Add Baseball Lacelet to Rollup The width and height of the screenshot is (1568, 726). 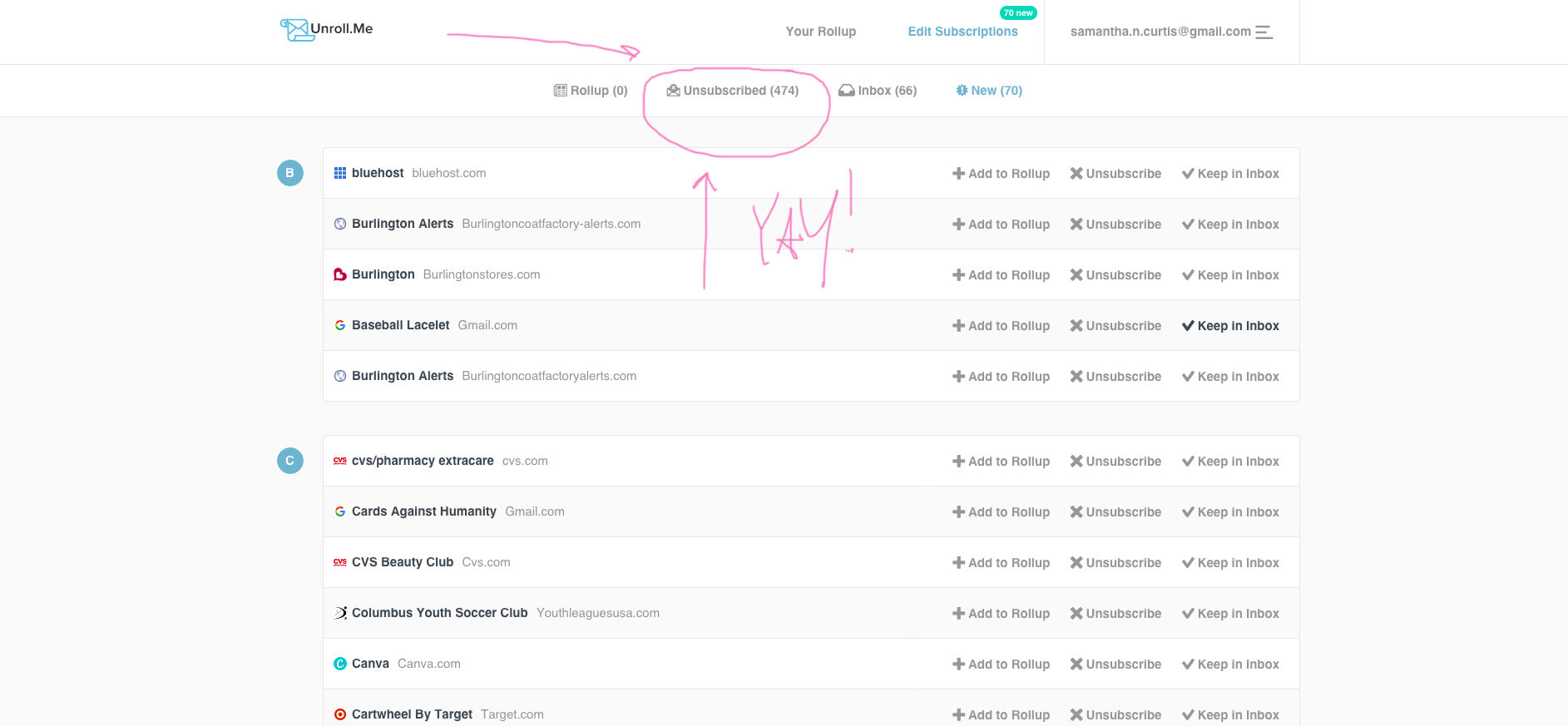pos(1002,326)
